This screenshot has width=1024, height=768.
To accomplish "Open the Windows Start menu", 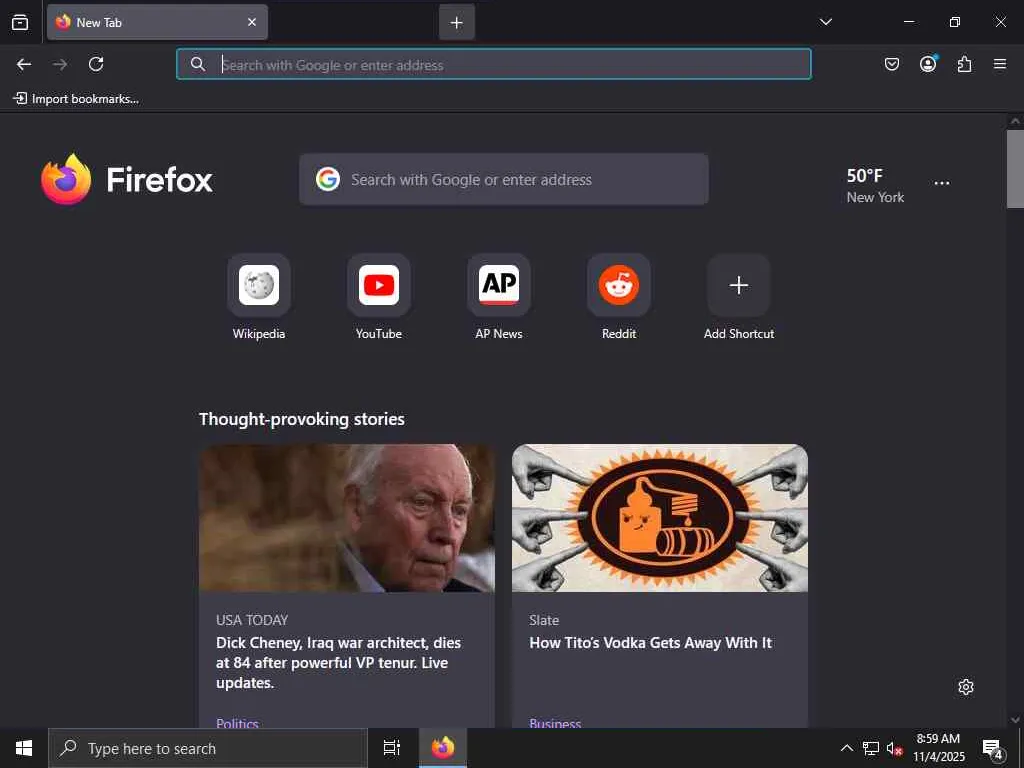I will click(x=24, y=748).
